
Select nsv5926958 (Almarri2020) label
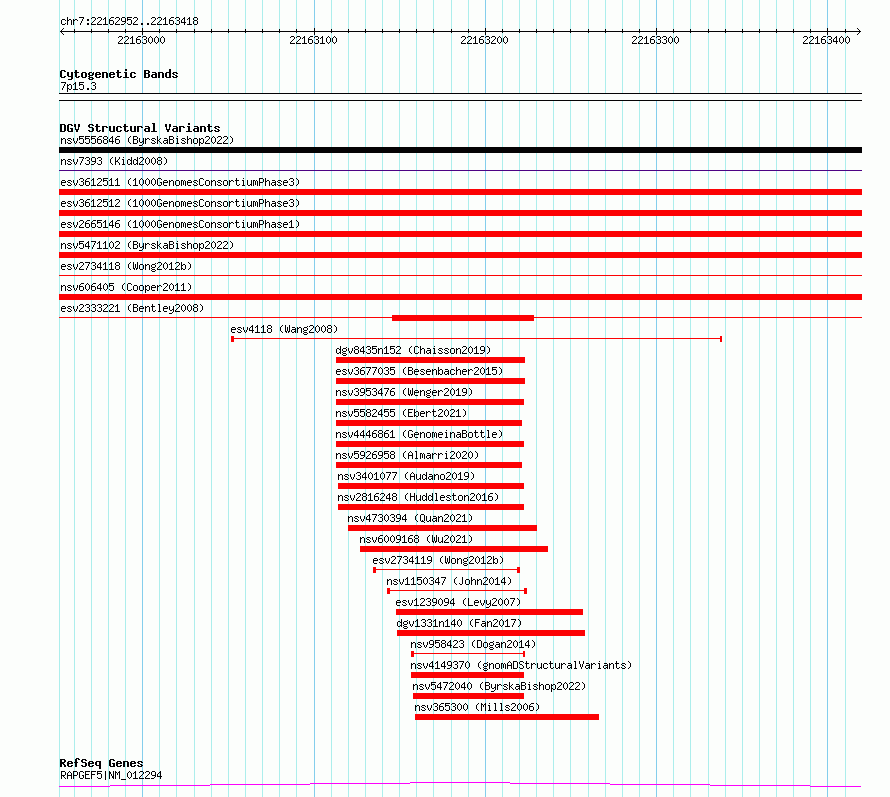coord(407,455)
